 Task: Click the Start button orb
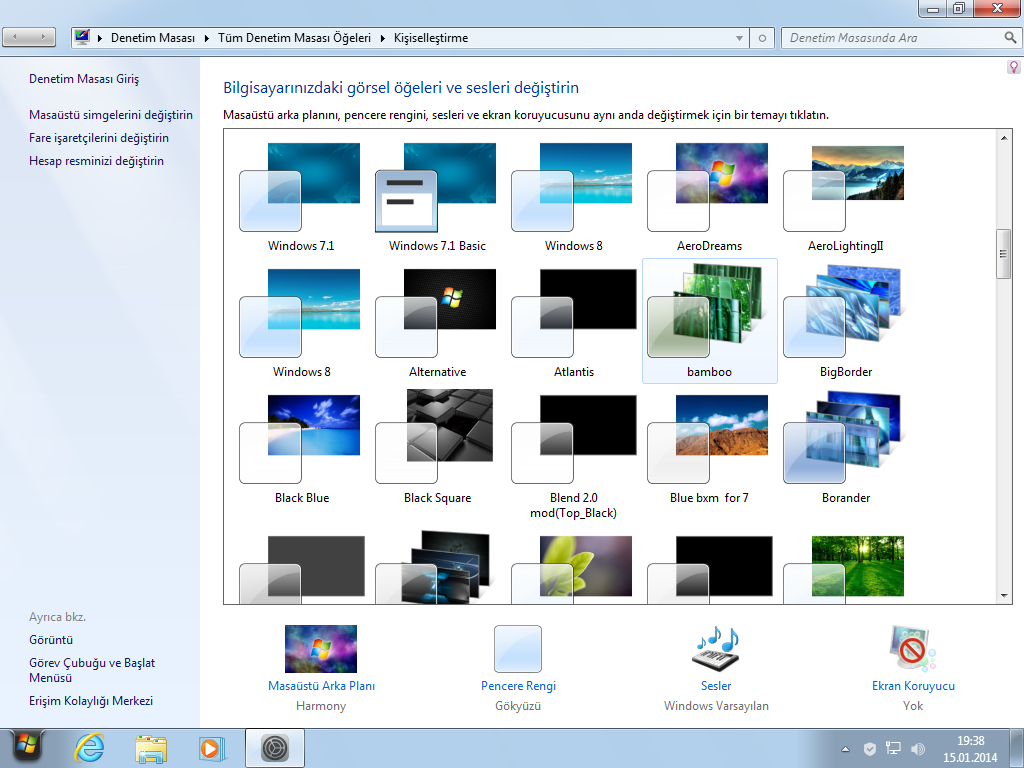(27, 747)
